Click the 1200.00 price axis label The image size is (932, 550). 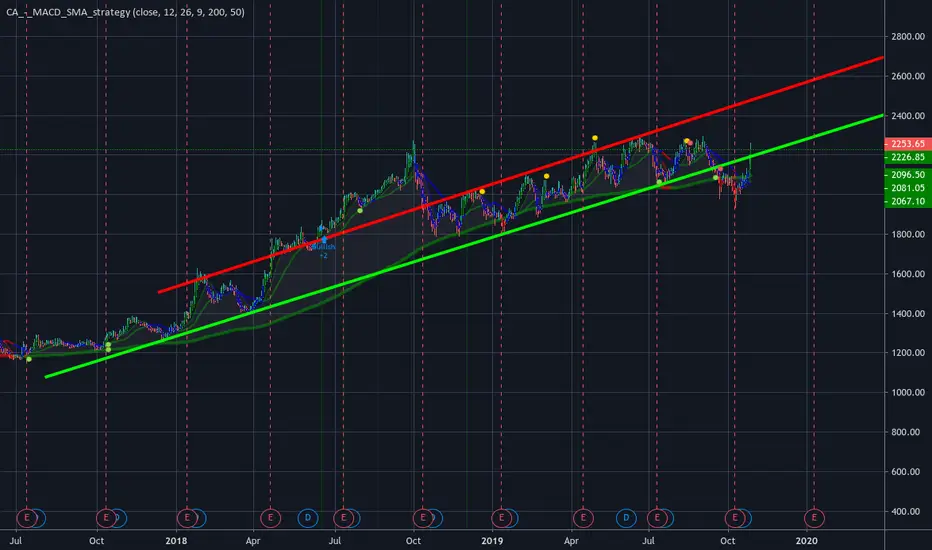point(908,353)
